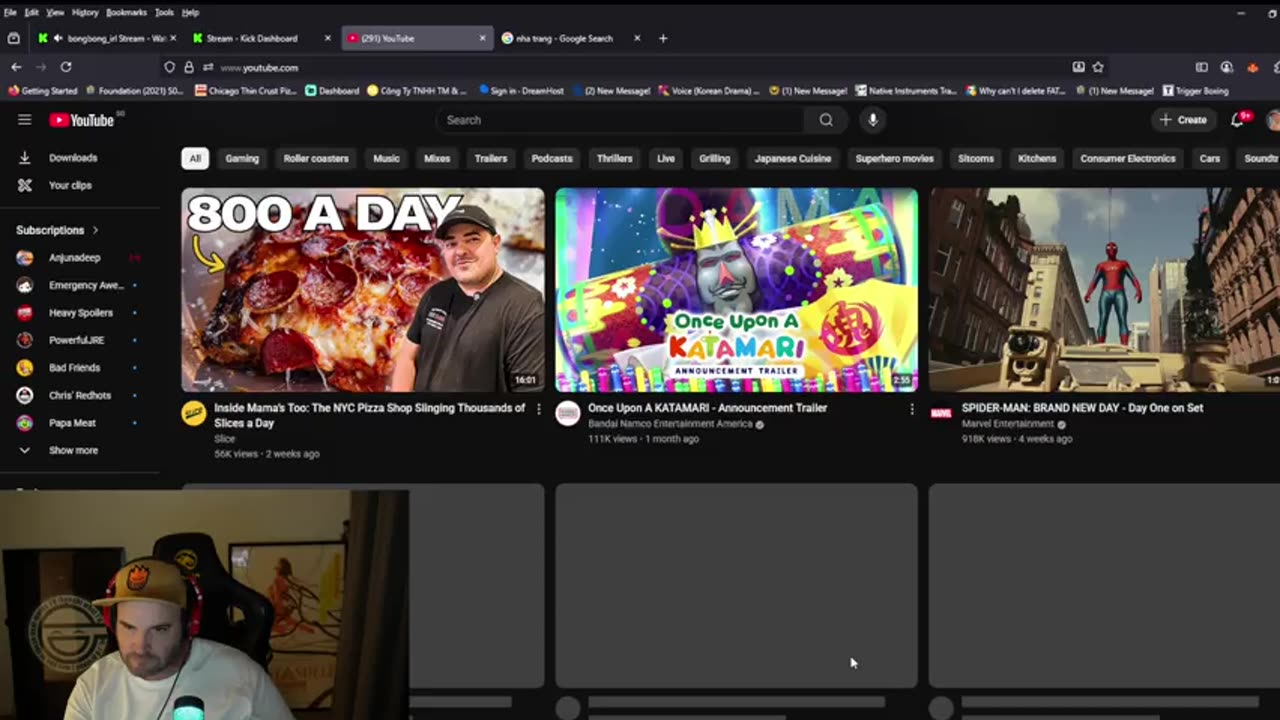1280x720 pixels.
Task: Open Spider-Man Brand New Day title link
Action: tap(1082, 408)
